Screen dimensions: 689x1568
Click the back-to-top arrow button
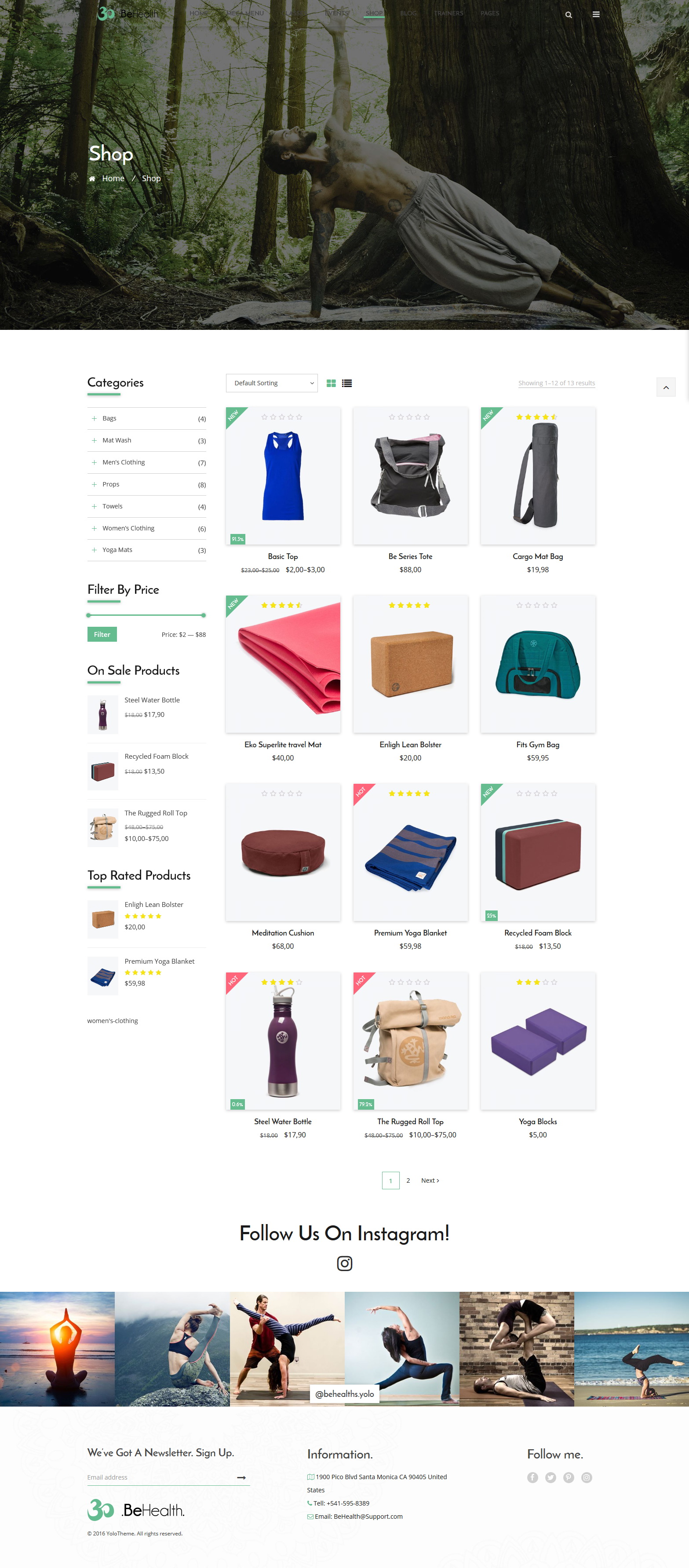click(666, 387)
